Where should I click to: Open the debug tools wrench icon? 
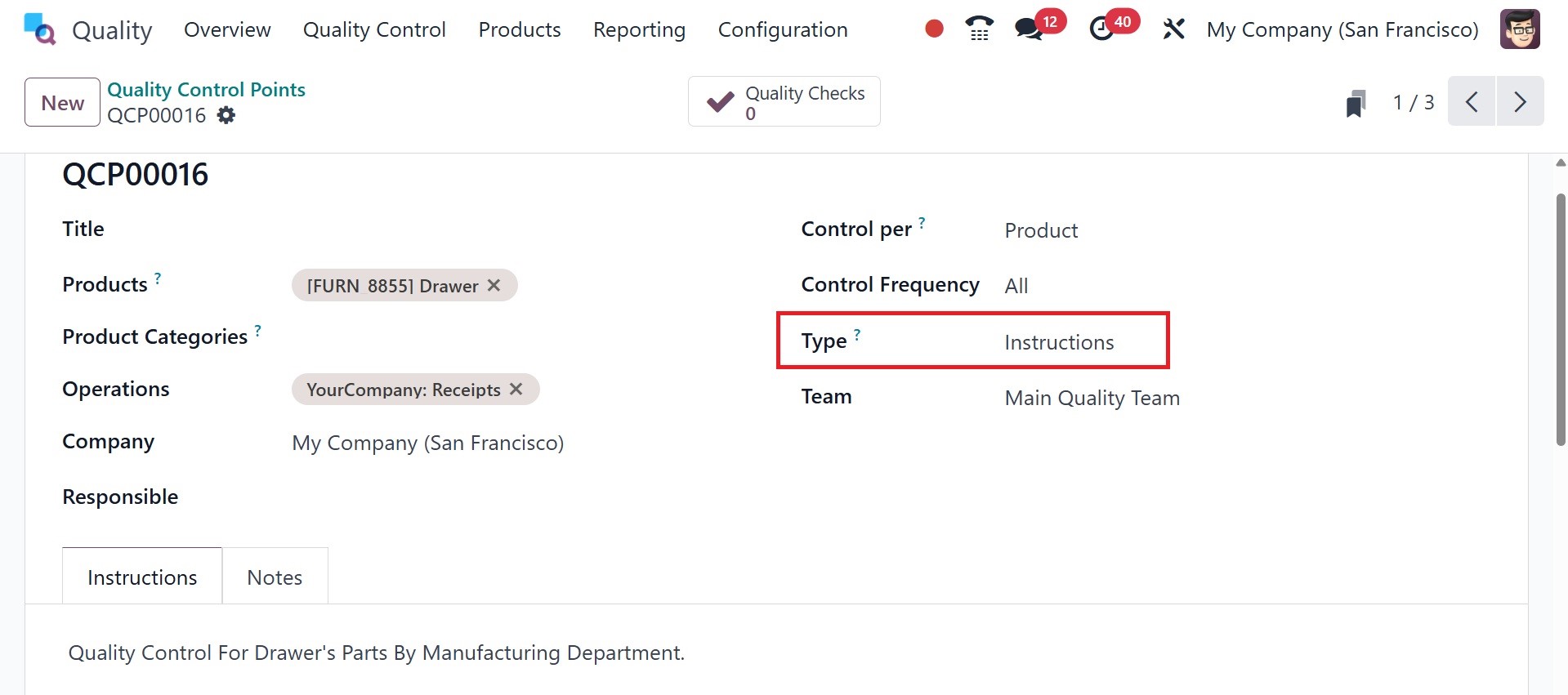click(1173, 29)
